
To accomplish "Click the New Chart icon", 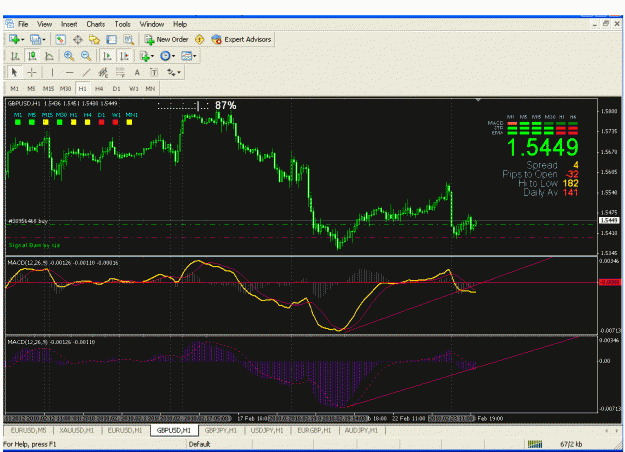I will click(x=14, y=39).
